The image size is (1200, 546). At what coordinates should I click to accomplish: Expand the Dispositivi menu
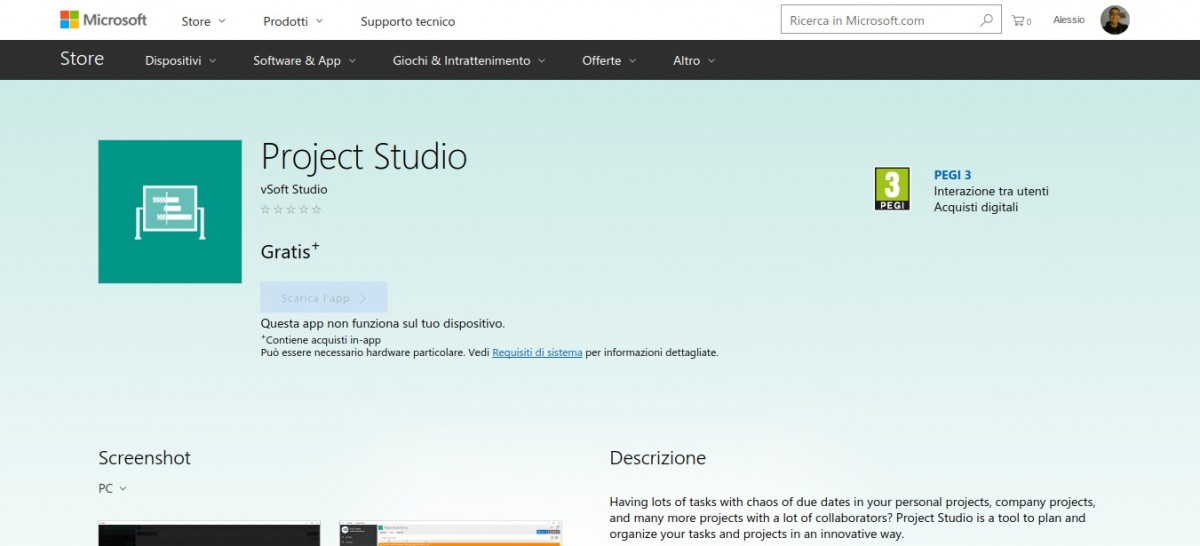tap(180, 61)
